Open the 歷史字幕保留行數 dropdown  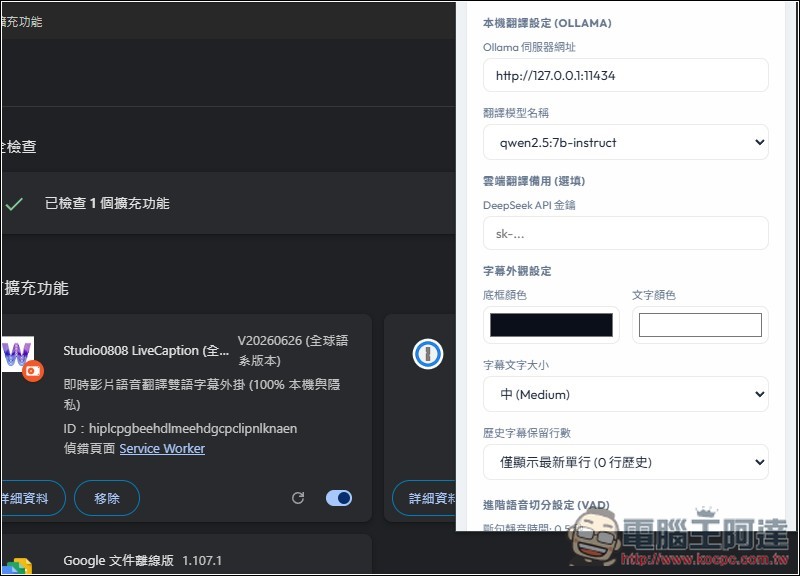626,462
